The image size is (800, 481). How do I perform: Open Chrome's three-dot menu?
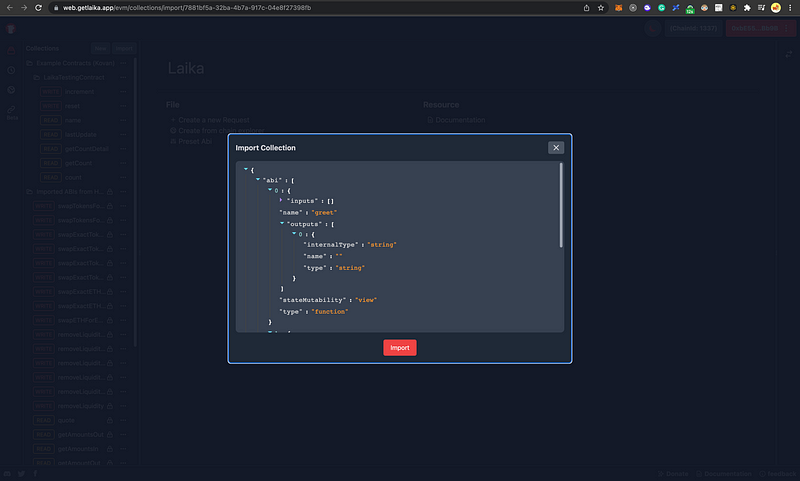(790, 8)
